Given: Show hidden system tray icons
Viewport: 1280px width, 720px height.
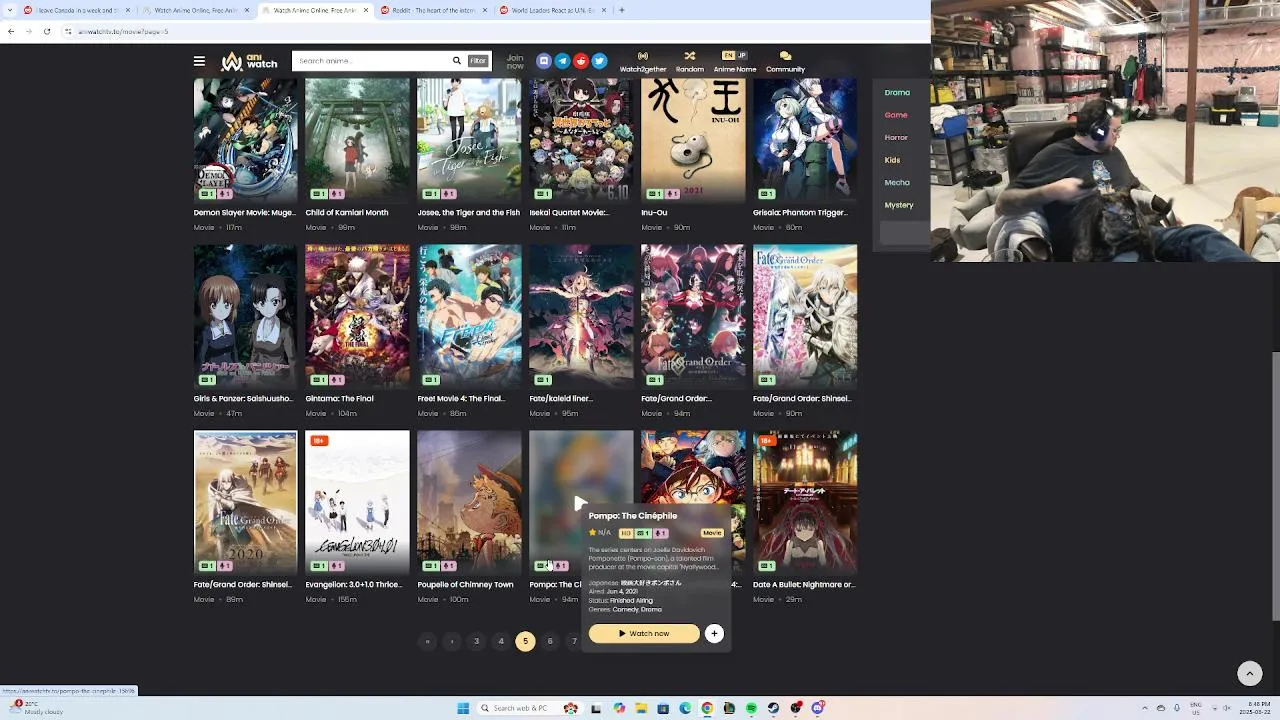Looking at the screenshot, I should coord(1146,708).
